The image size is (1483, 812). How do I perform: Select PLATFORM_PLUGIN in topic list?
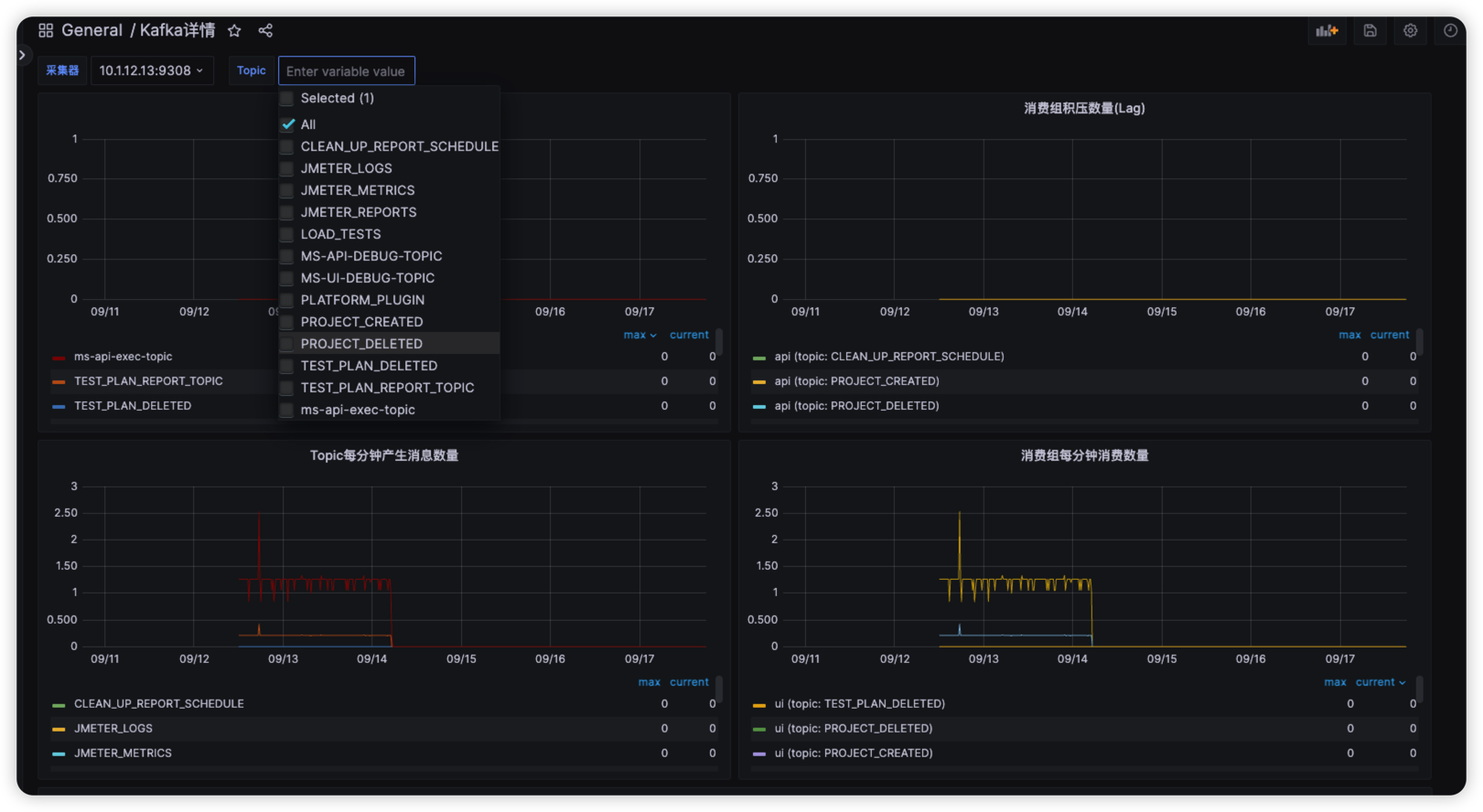coord(389,300)
